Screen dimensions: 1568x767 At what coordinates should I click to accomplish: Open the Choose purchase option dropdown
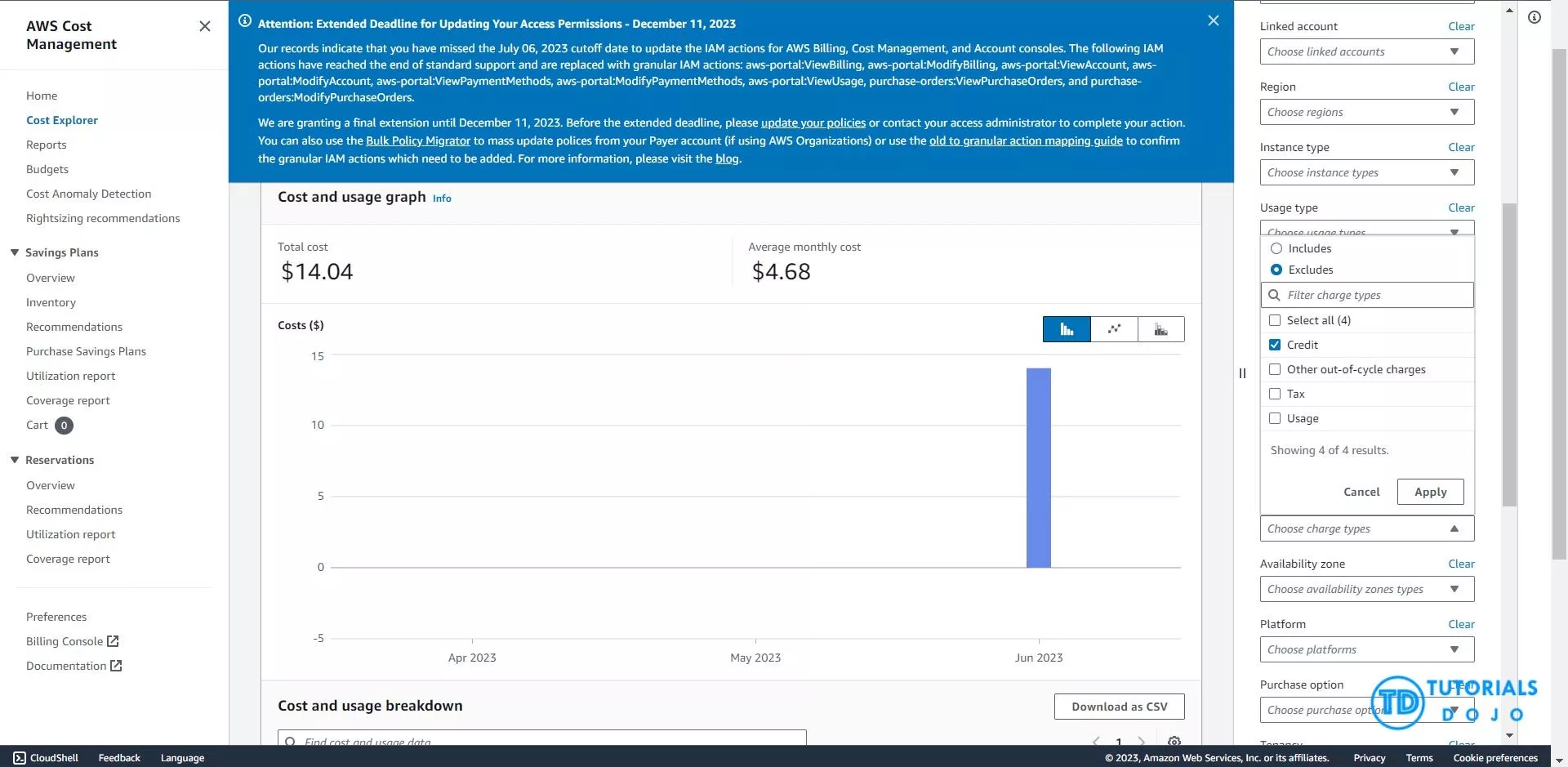[x=1367, y=710]
